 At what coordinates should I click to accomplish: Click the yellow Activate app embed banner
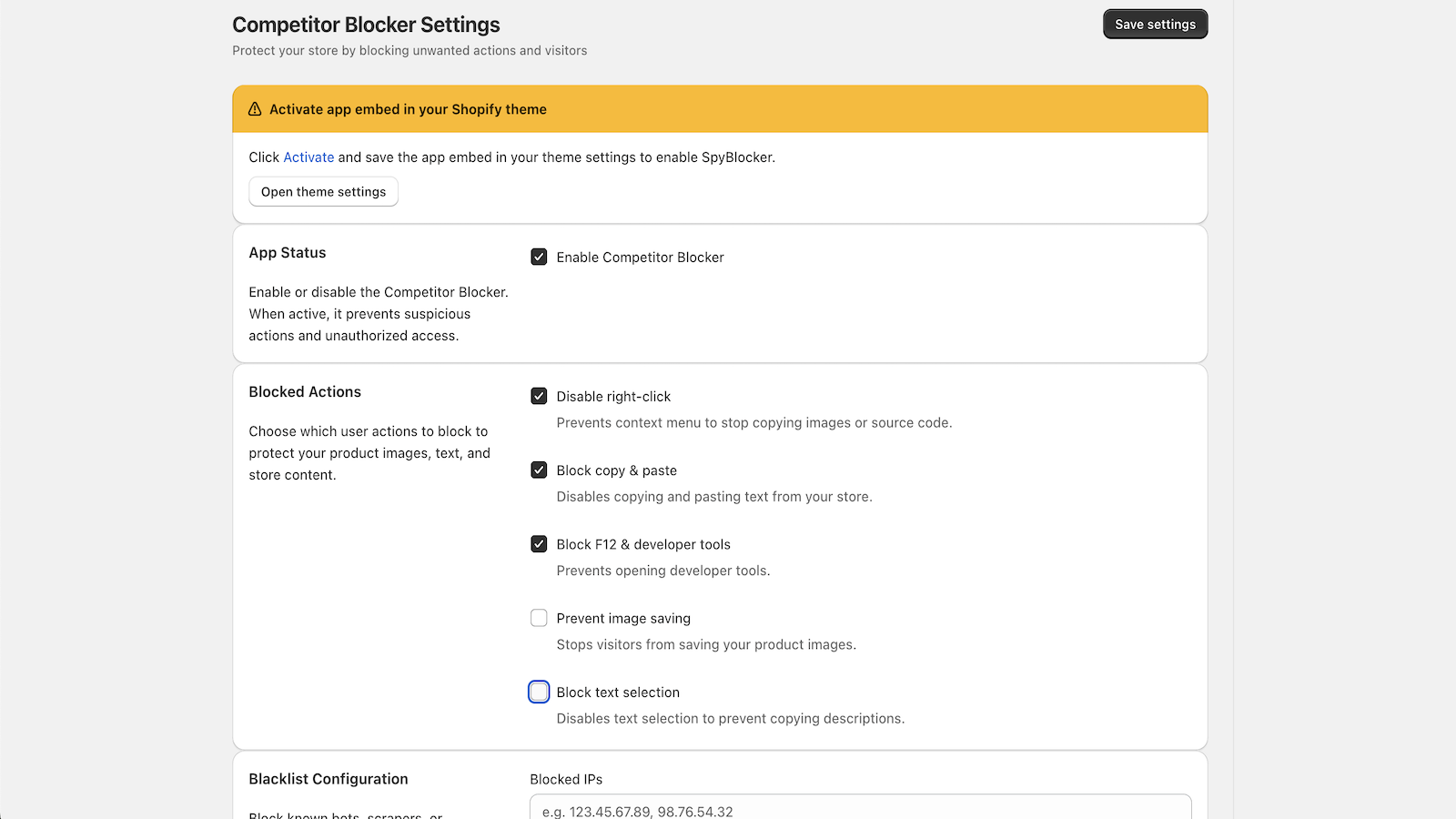(x=720, y=109)
